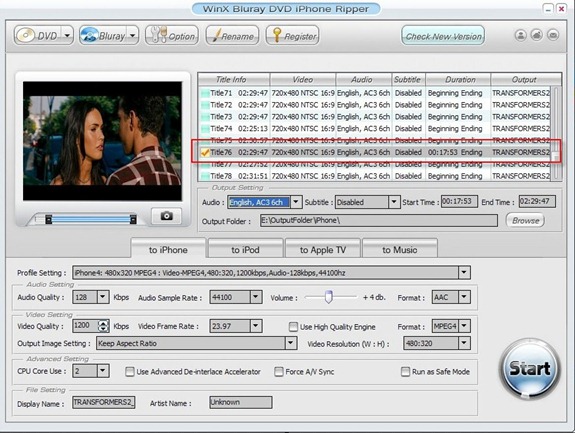Image resolution: width=575 pixels, height=433 pixels.
Task: Toggle the Title71 row checkbox
Action: pos(205,93)
